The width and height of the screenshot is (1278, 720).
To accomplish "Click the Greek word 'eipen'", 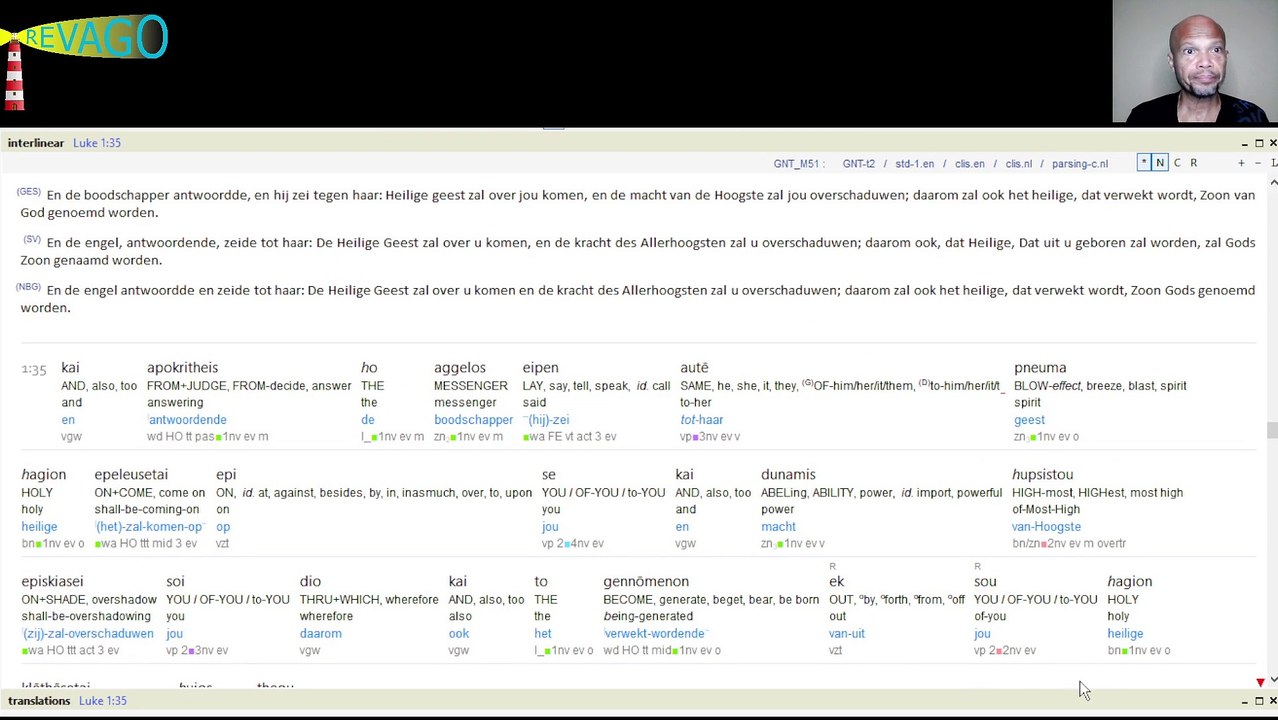I will 540,368.
